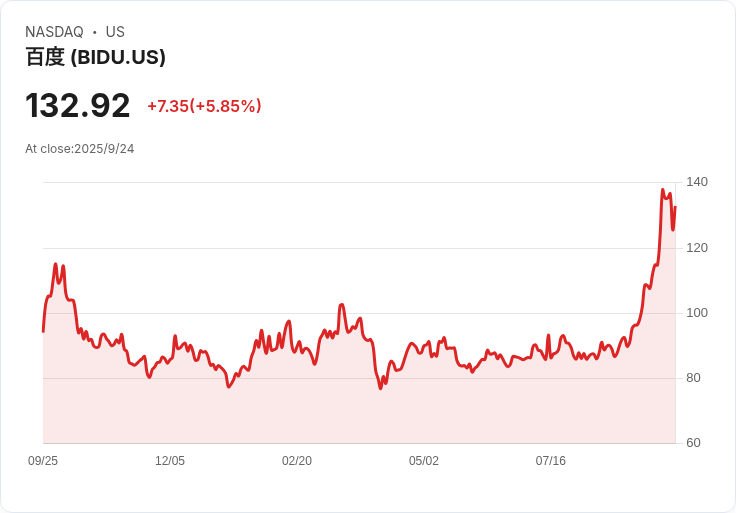Click the 140 y-axis price label

(x=697, y=182)
